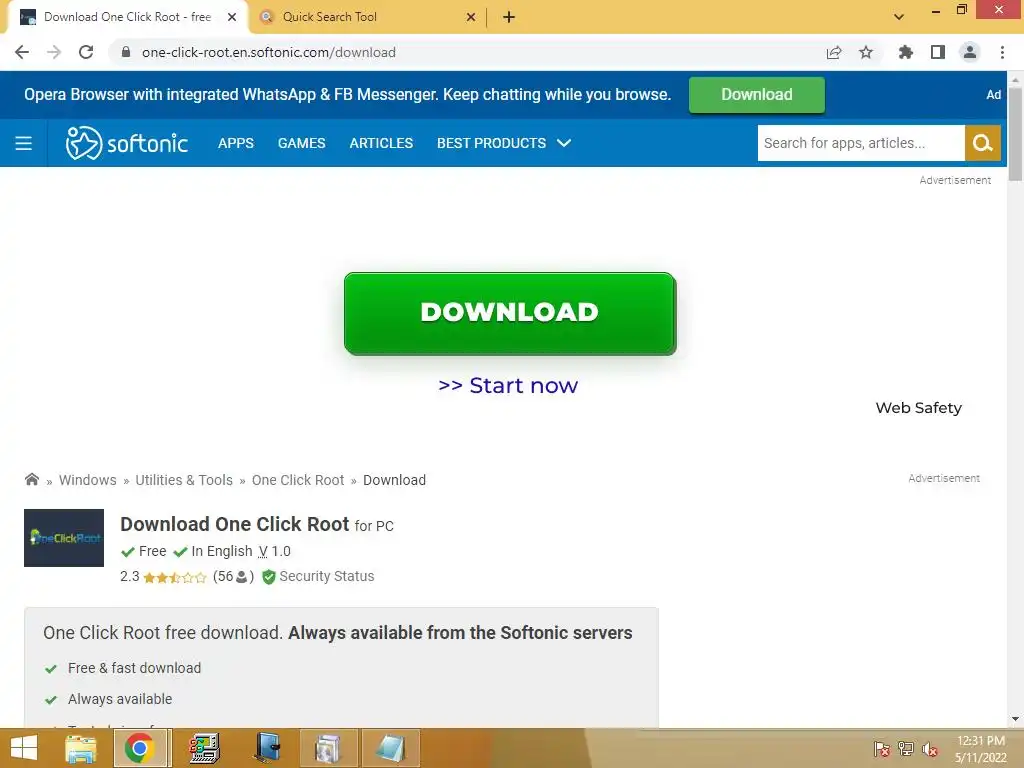Viewport: 1024px width, 768px height.
Task: Open Chrome extensions puzzle icon
Action: [905, 52]
